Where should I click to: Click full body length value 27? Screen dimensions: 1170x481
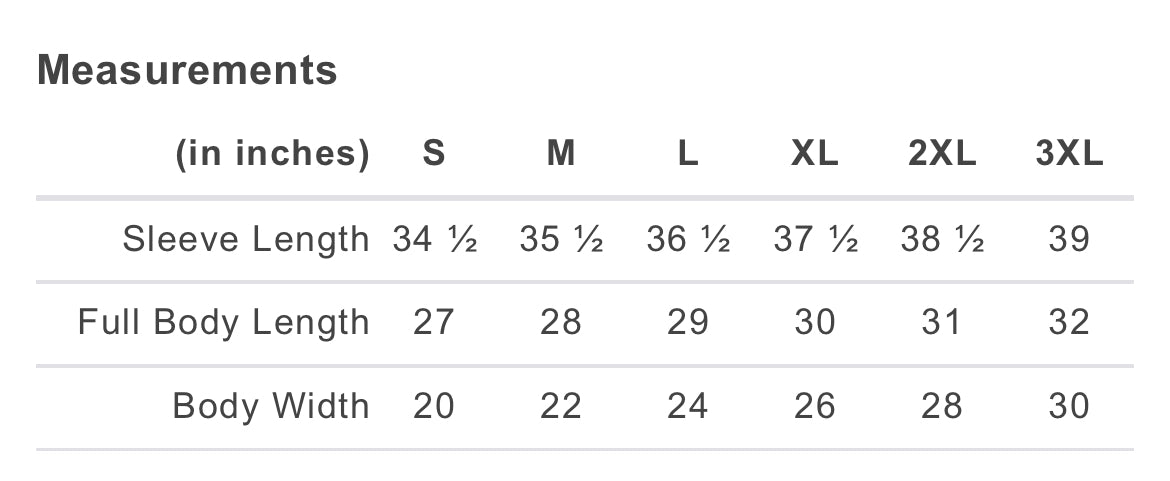click(434, 322)
